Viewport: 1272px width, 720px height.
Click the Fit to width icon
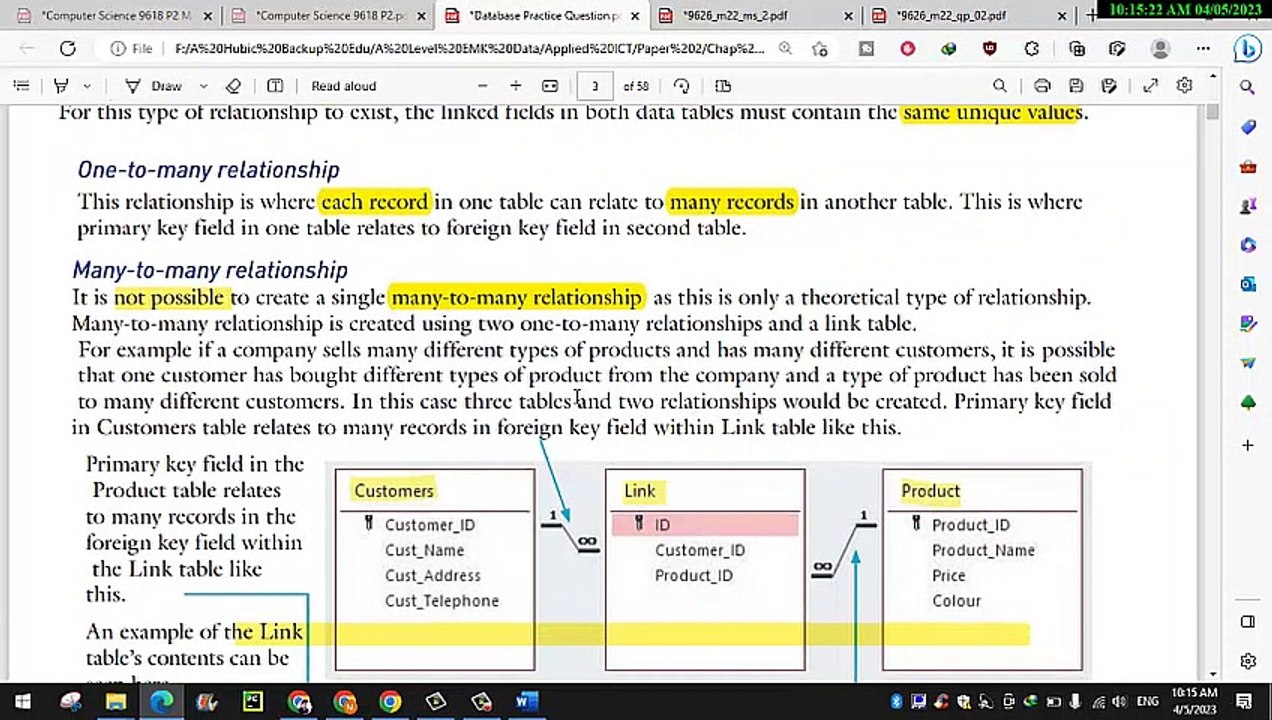tap(549, 86)
